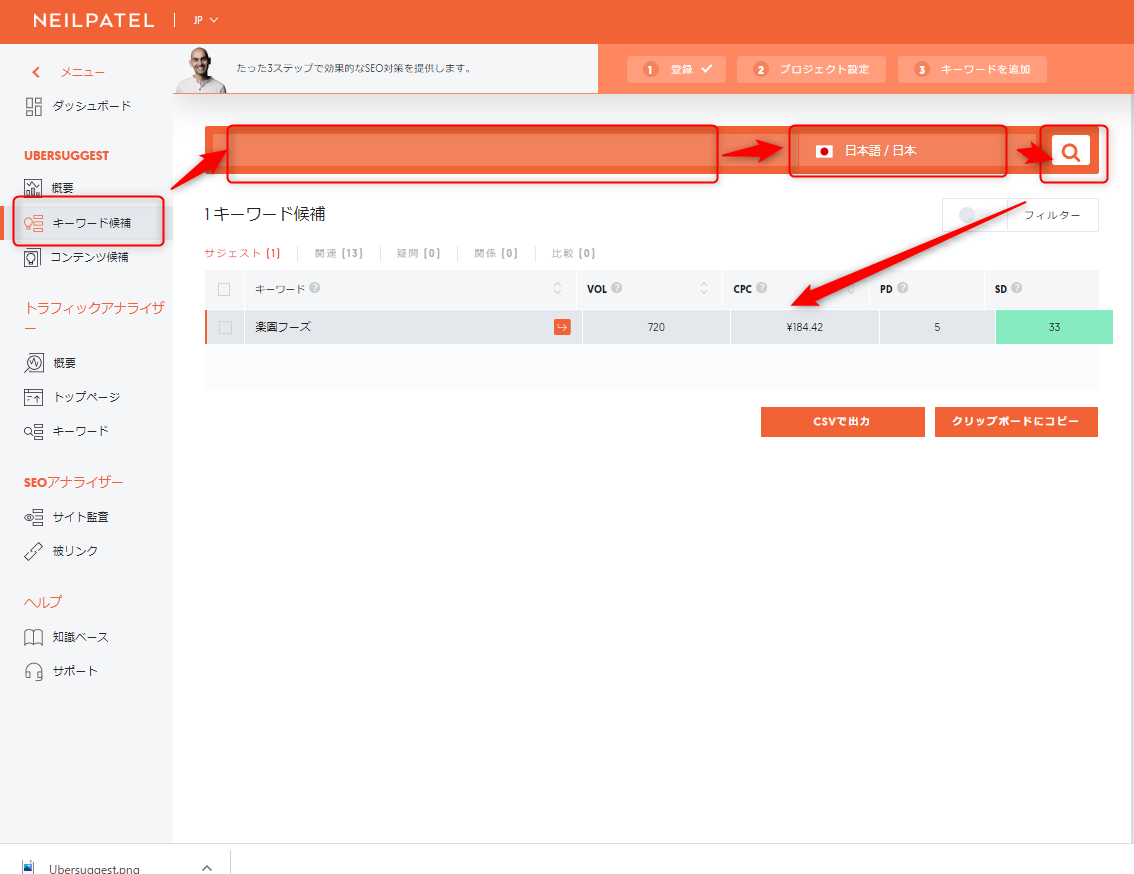
Task: Click the Ubersuggest.png file name in downloads bar
Action: coord(94,868)
